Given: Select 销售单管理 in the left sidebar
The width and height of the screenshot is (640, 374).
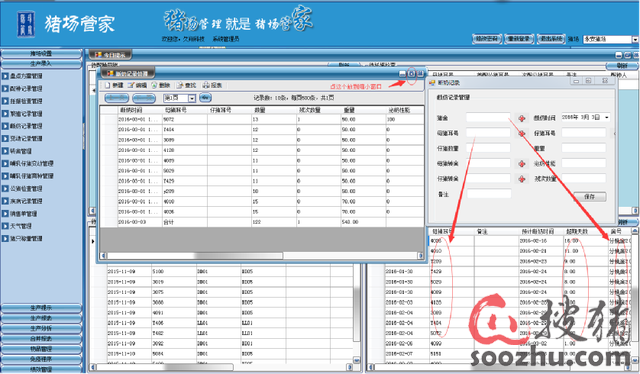Looking at the screenshot, I should coord(23,214).
